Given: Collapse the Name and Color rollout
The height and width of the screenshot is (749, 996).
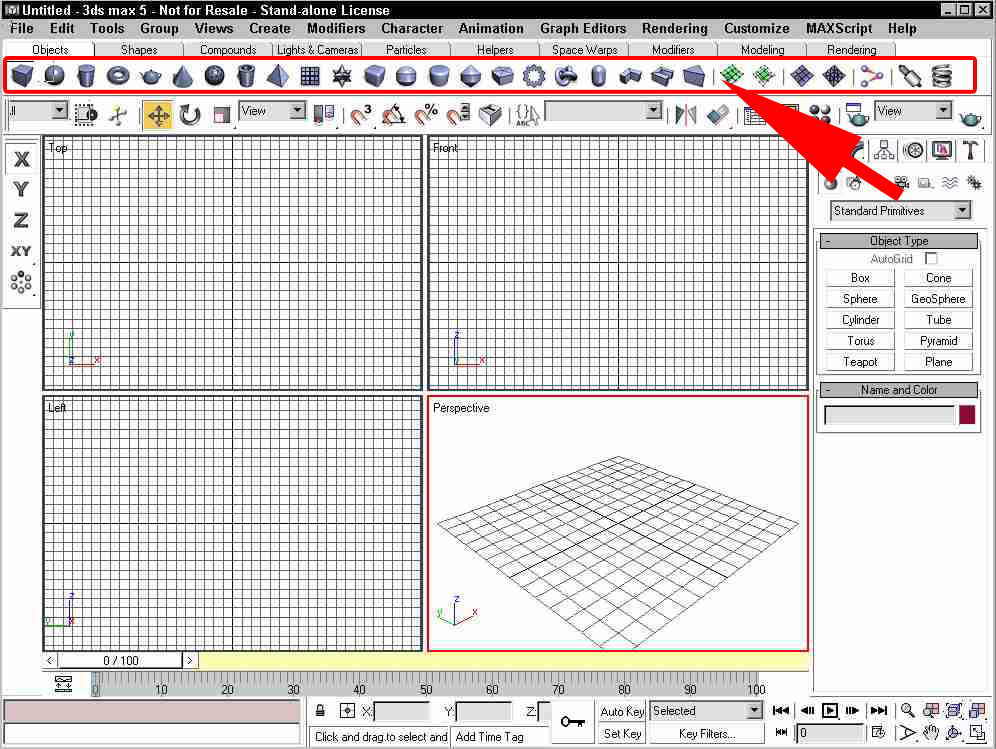Looking at the screenshot, I should click(899, 390).
